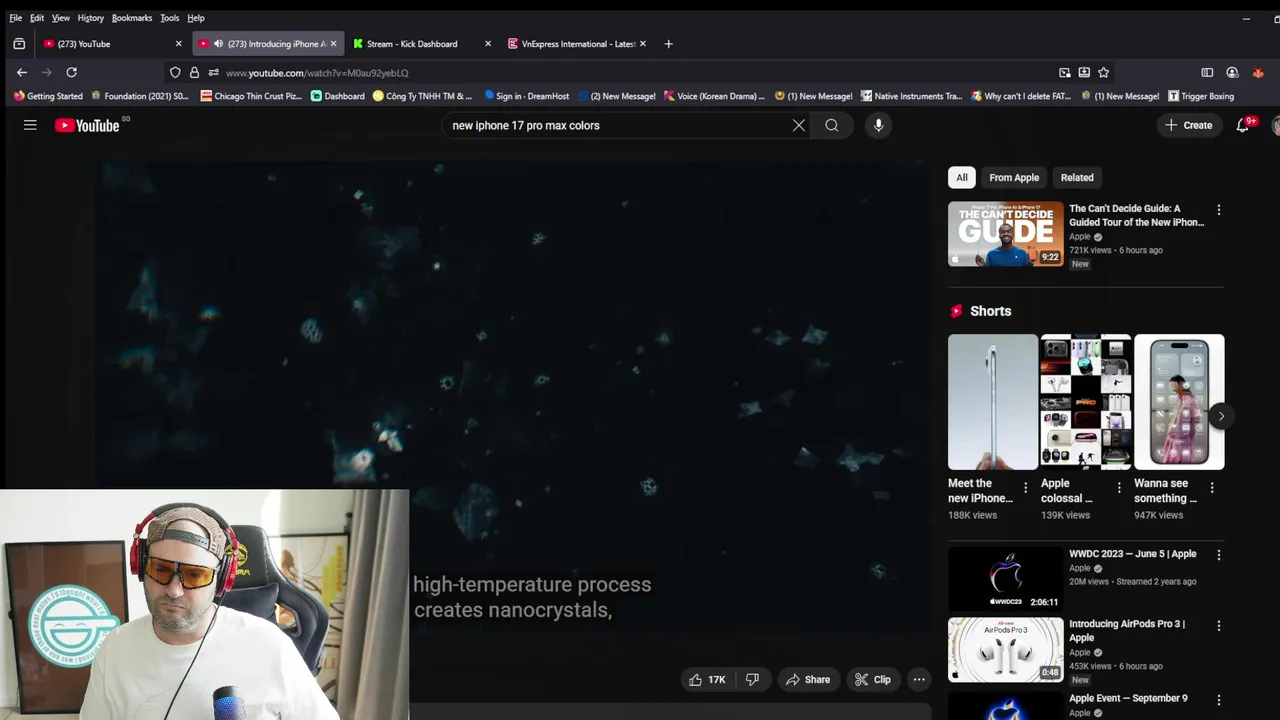Image resolution: width=1280 pixels, height=720 pixels.
Task: Create a Clip of the video
Action: (872, 679)
